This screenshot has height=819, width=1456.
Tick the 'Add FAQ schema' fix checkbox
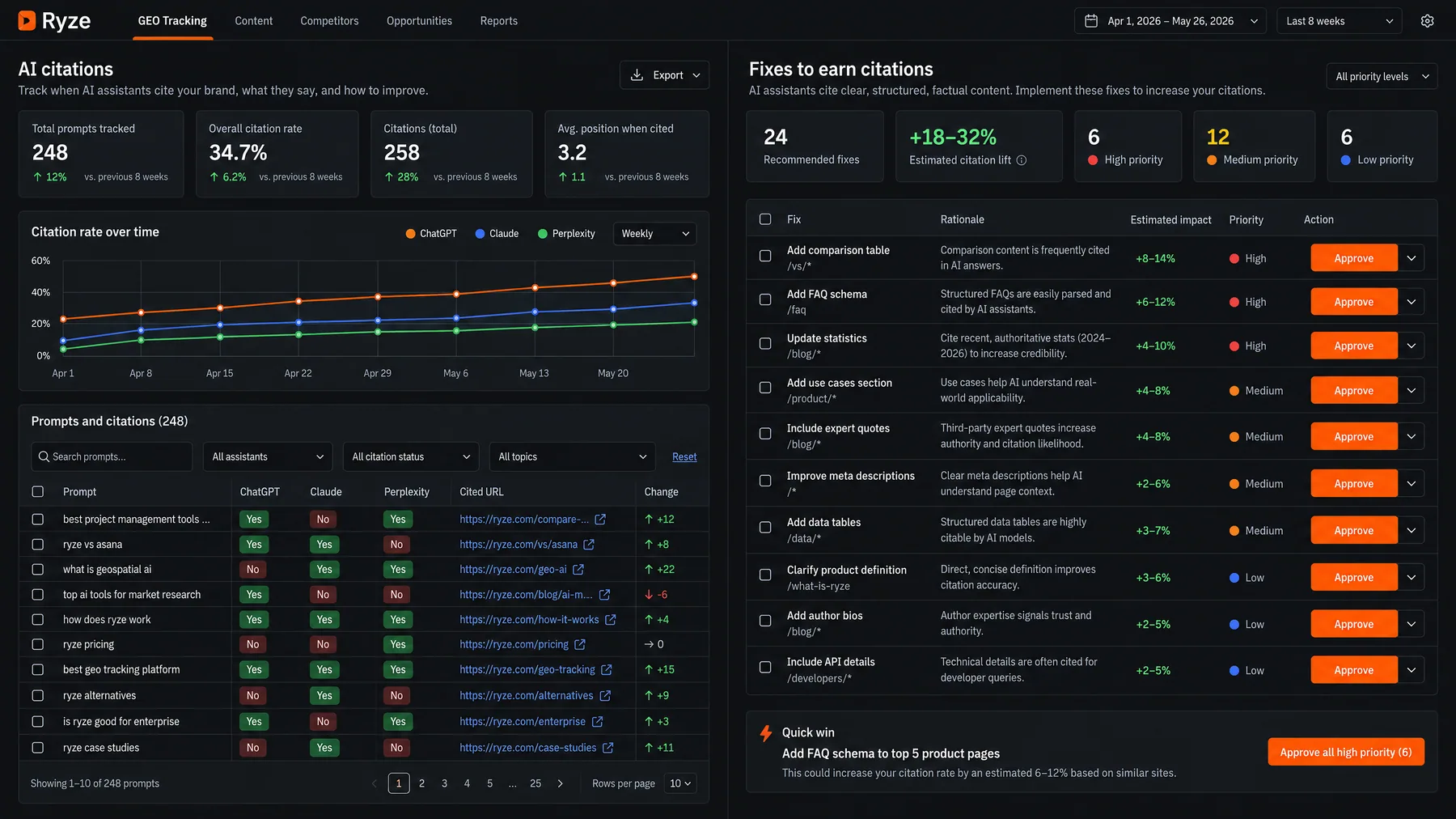tap(765, 299)
